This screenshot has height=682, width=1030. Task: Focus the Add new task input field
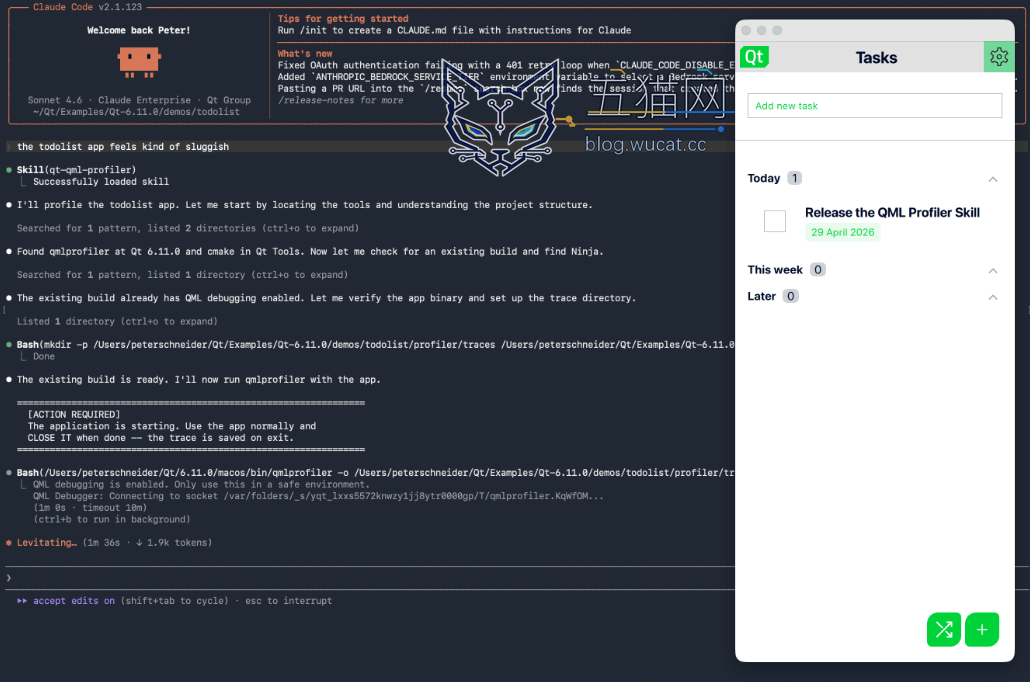pos(874,106)
